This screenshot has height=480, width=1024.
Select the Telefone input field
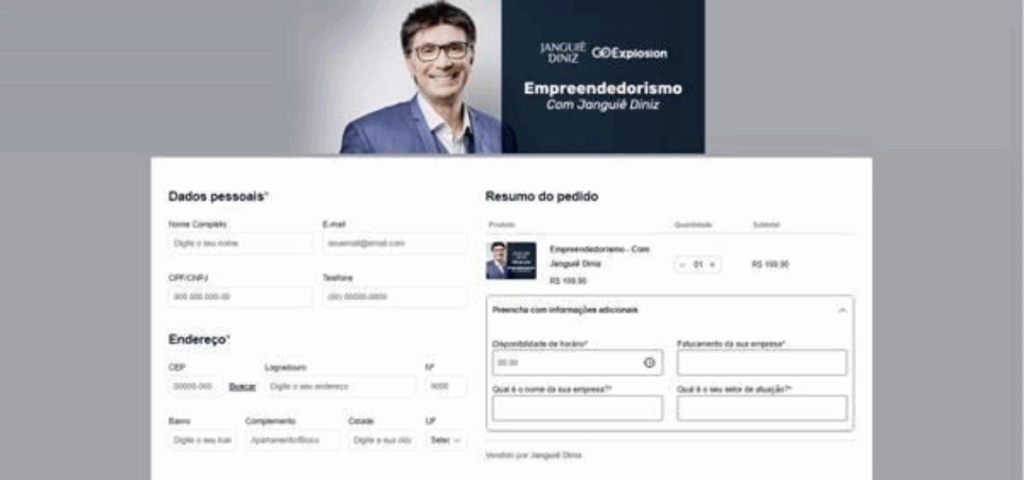(x=394, y=296)
